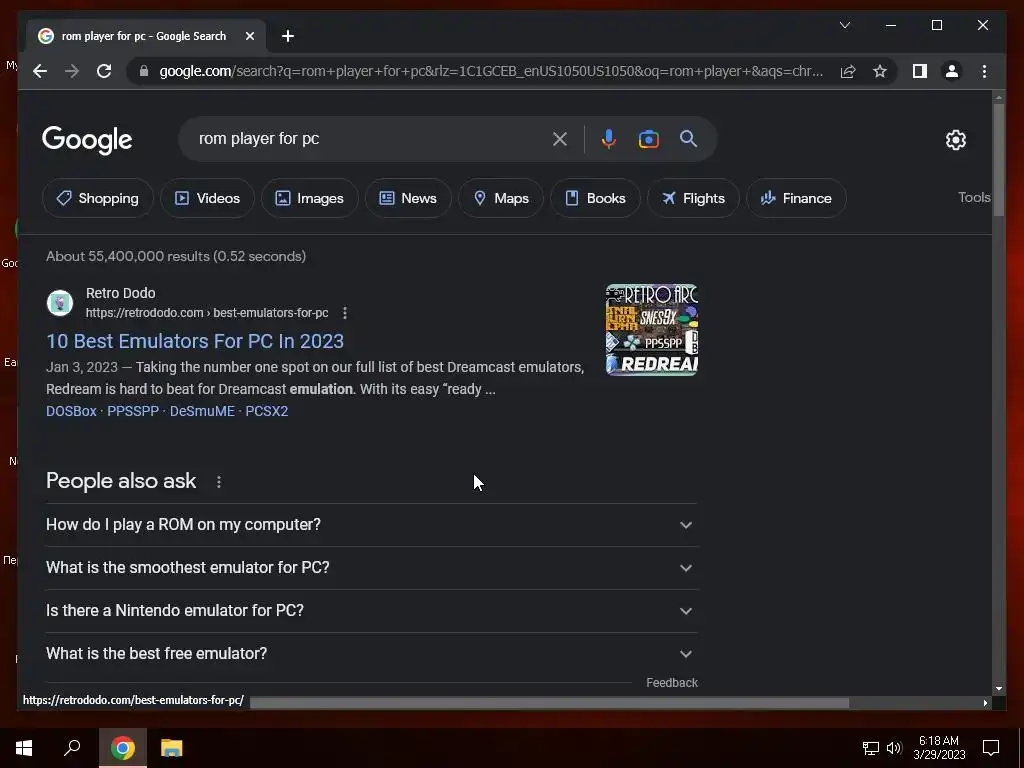Open the Windows Start menu

24,748
